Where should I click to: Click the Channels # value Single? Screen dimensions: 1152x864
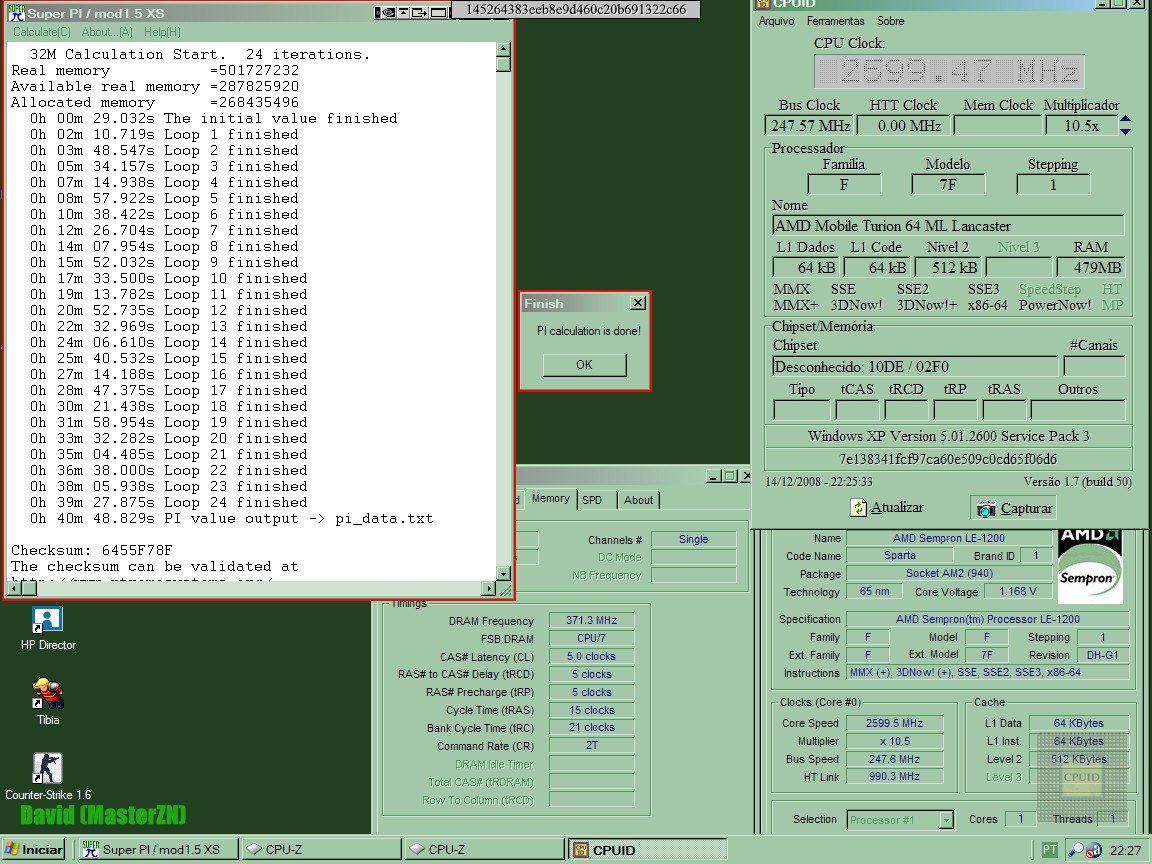693,539
